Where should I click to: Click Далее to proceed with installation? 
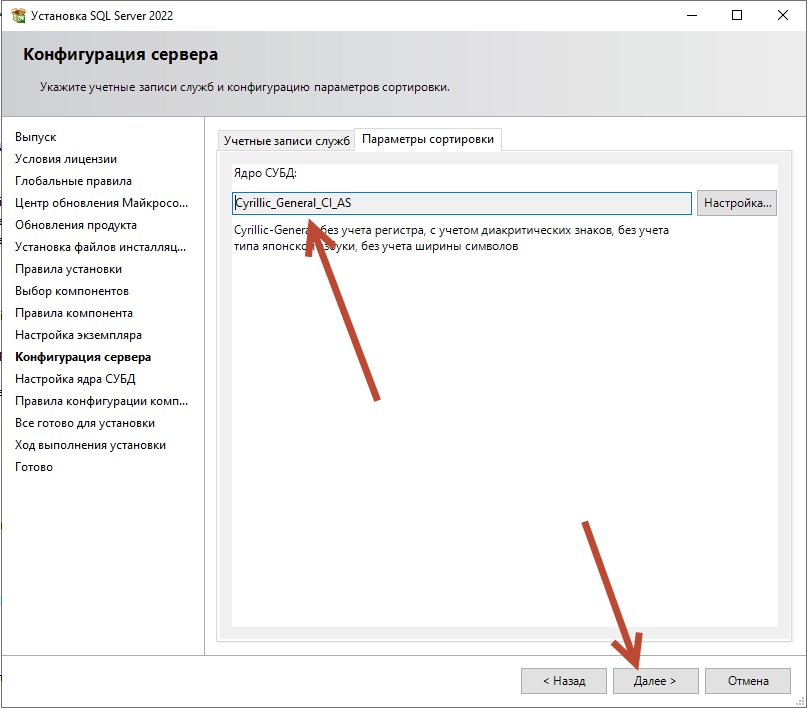(x=655, y=680)
